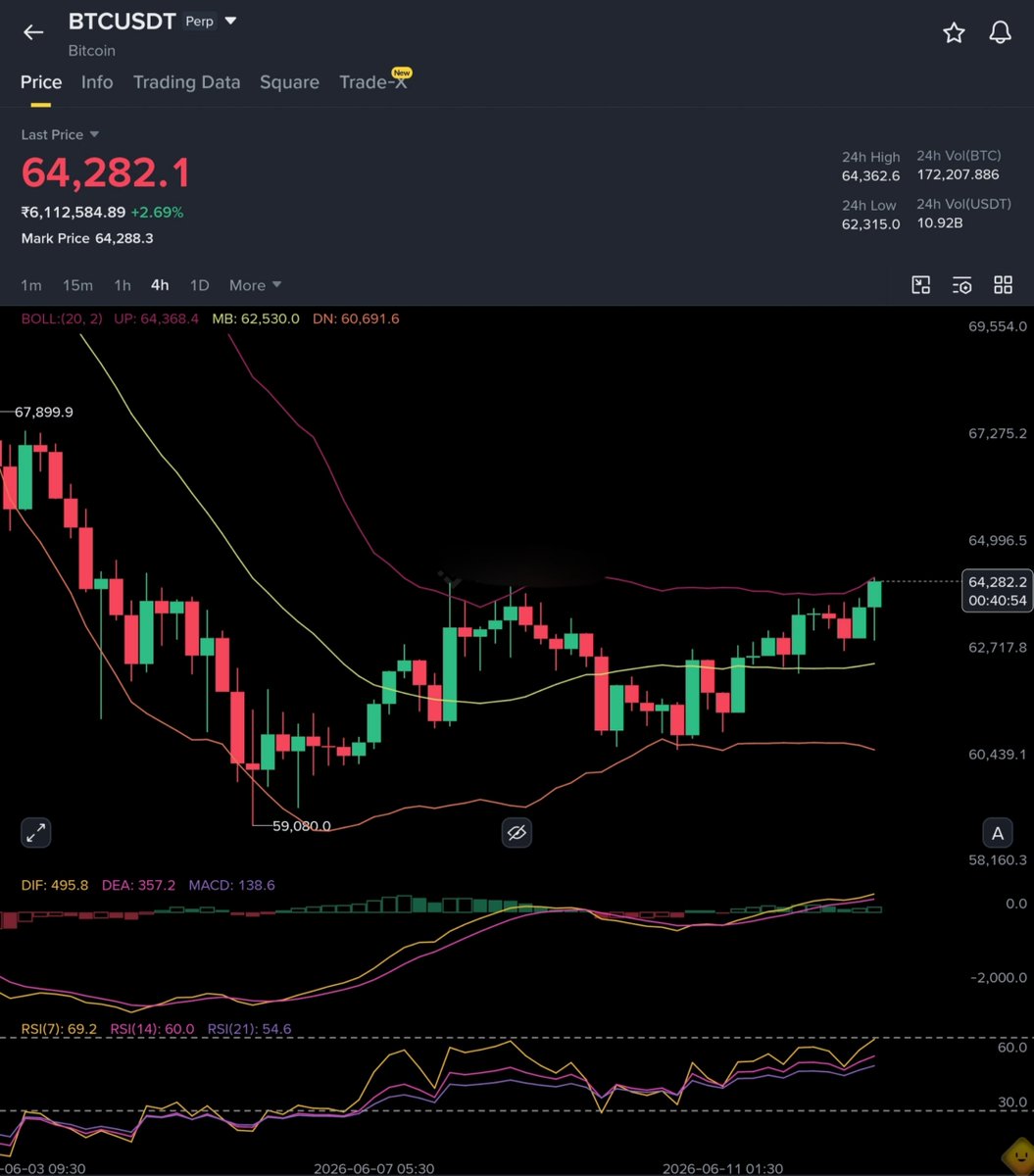
Task: Select the 1m timeframe
Action: click(x=31, y=285)
